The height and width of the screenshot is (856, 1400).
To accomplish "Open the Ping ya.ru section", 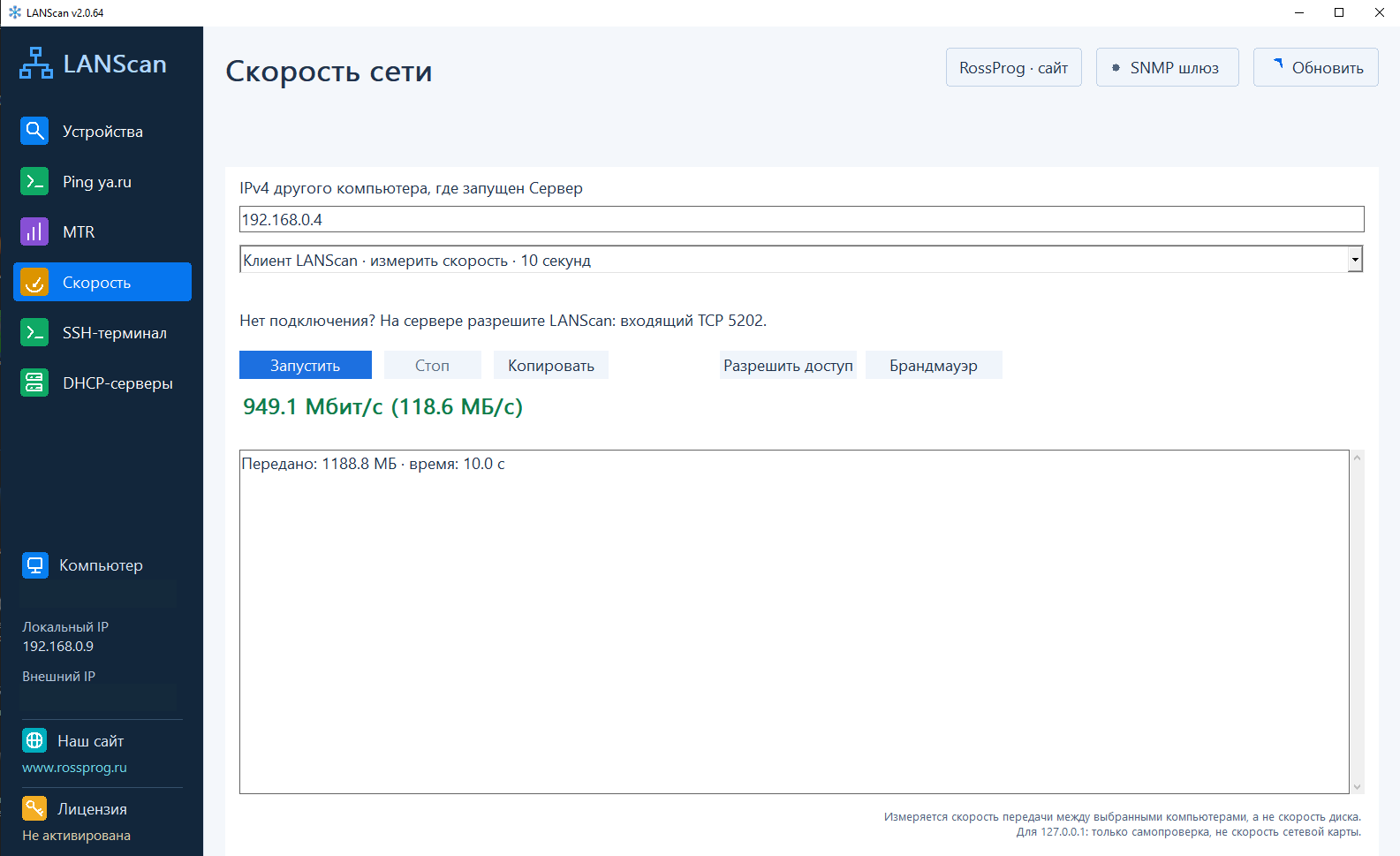I will click(x=102, y=181).
